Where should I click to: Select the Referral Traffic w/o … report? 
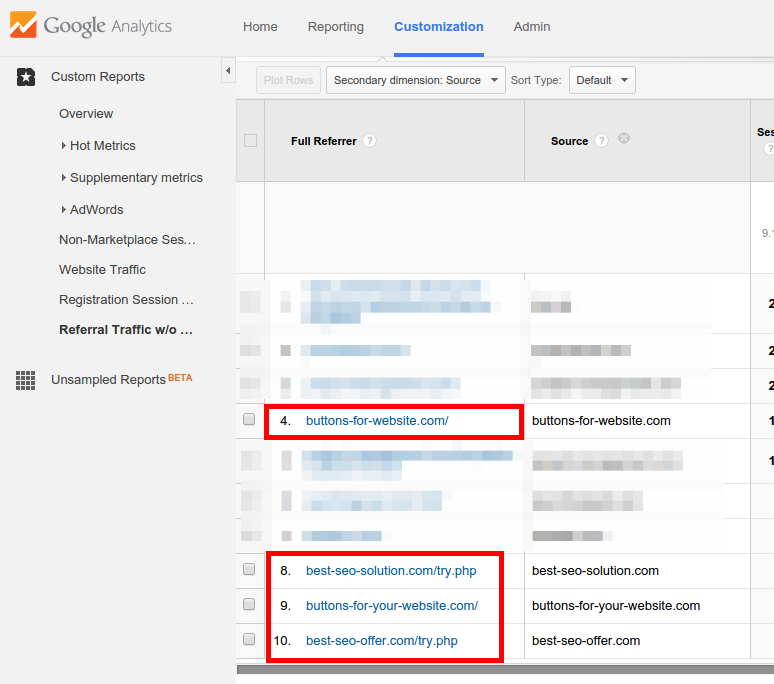click(x=126, y=330)
